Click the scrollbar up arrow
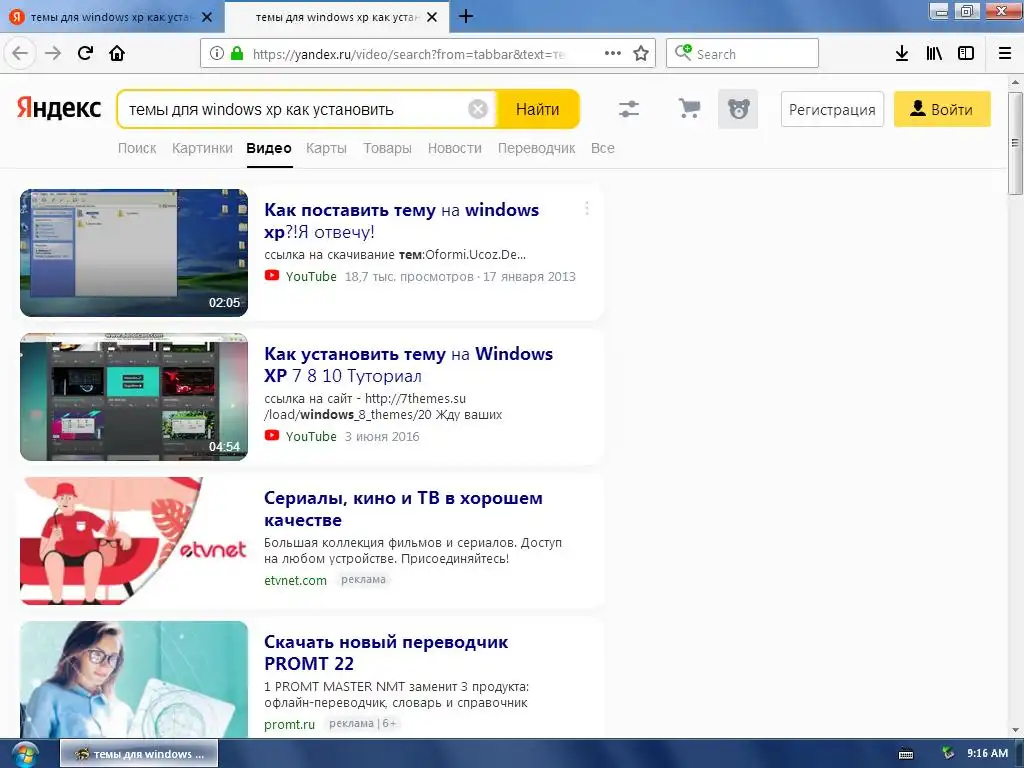This screenshot has width=1024, height=768. (x=1015, y=82)
